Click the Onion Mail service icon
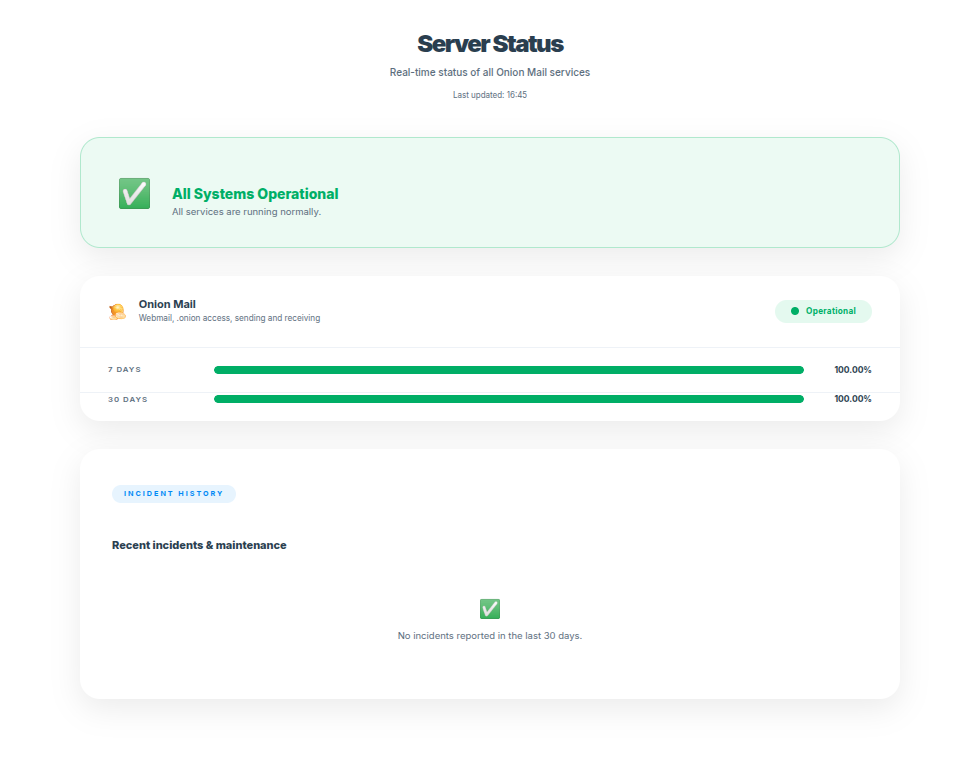The image size is (960, 773). [x=118, y=312]
